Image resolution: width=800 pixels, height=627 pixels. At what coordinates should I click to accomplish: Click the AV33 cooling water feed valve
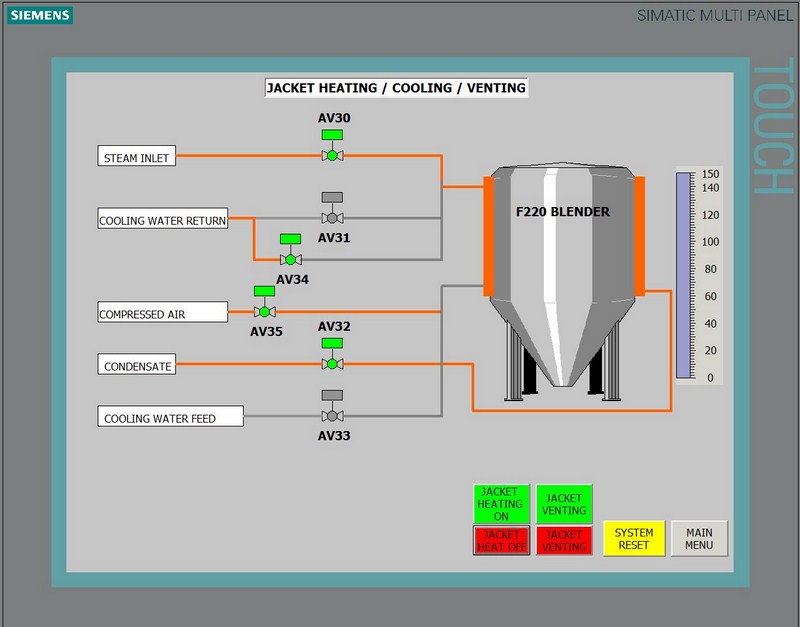[332, 406]
